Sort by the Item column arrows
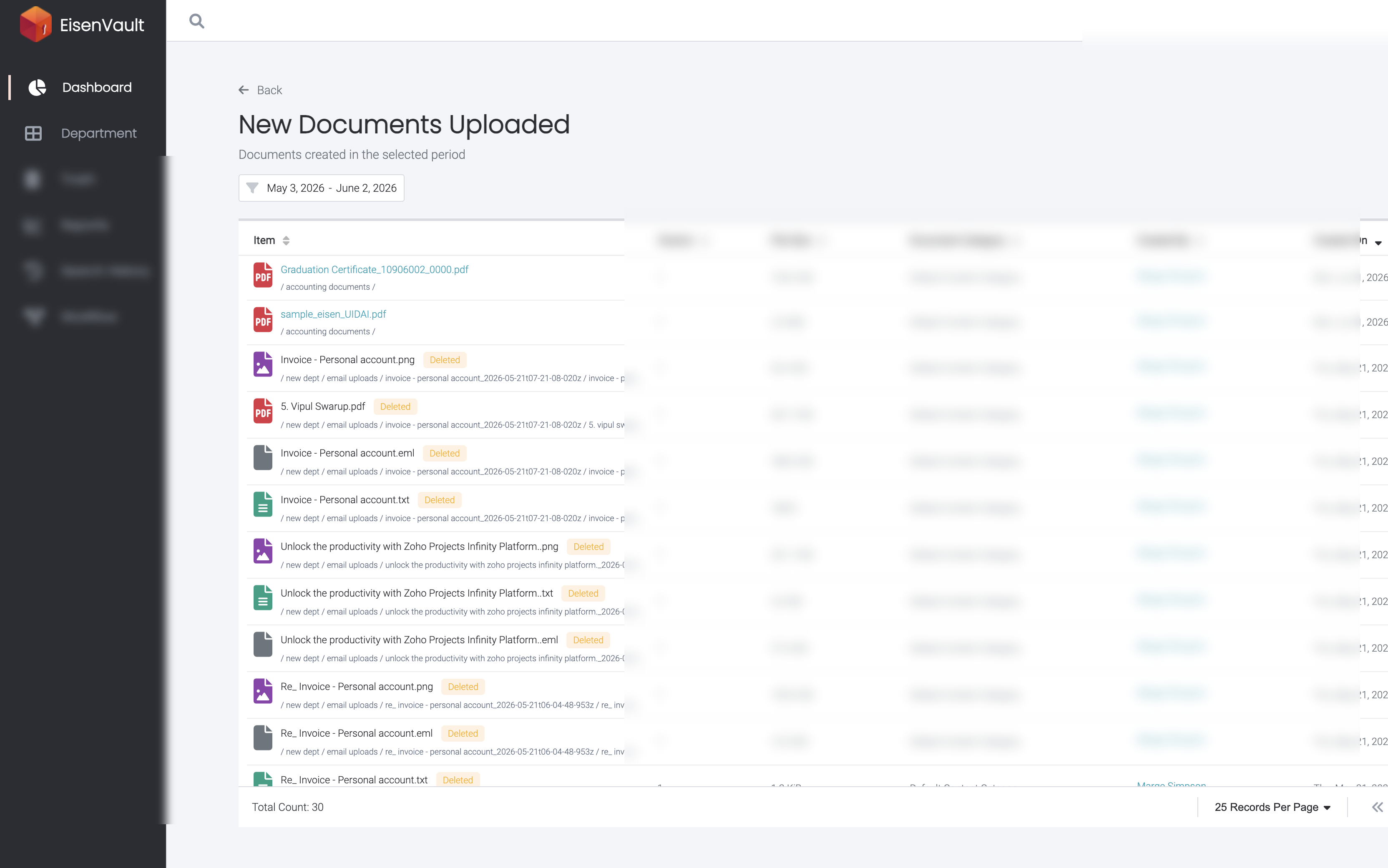This screenshot has width=1388, height=868. pyautogui.click(x=286, y=241)
